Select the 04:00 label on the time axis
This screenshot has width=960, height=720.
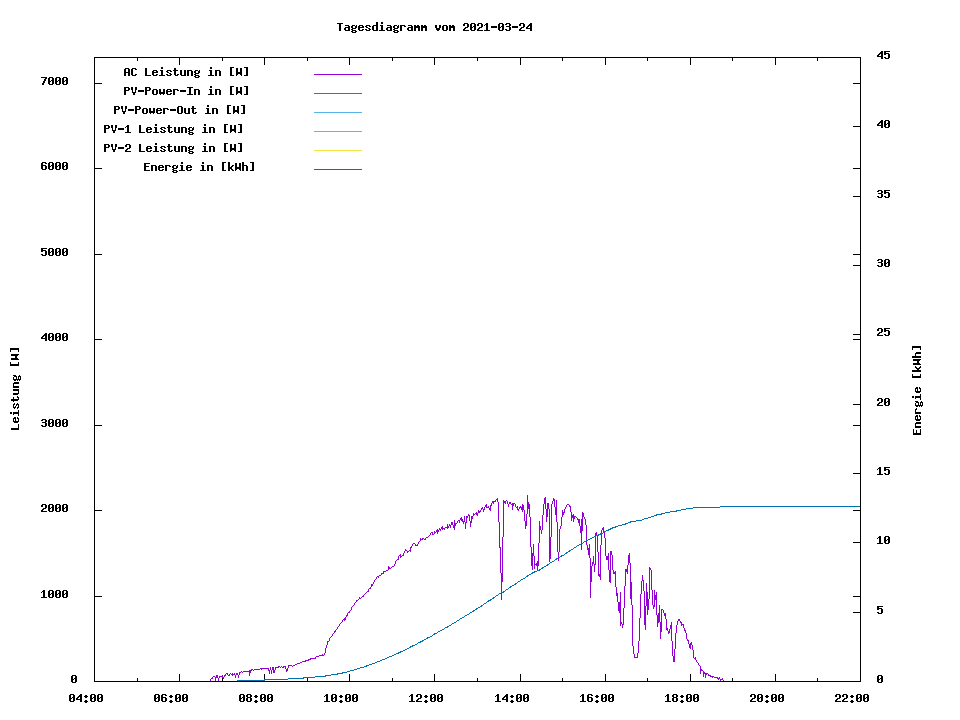pyautogui.click(x=86, y=698)
